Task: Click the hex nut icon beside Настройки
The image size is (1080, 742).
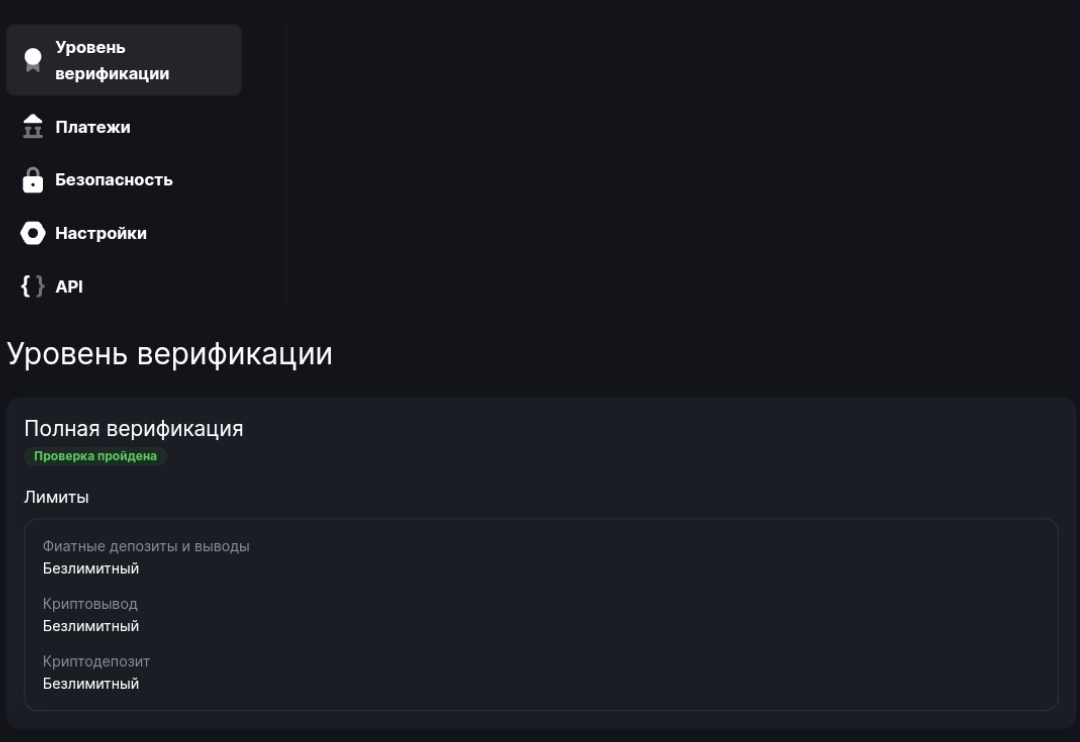Action: pos(33,233)
